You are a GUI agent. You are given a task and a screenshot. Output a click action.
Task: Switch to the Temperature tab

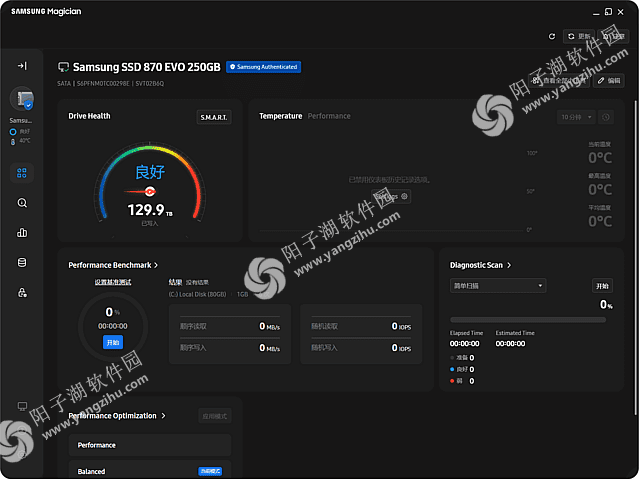[x=280, y=116]
